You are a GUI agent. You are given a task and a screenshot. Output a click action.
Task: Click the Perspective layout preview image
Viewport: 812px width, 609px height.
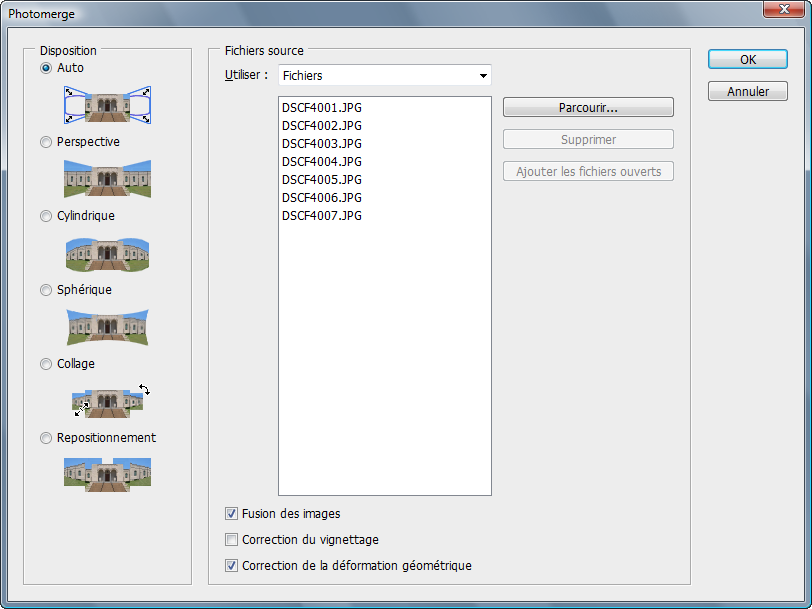(108, 179)
